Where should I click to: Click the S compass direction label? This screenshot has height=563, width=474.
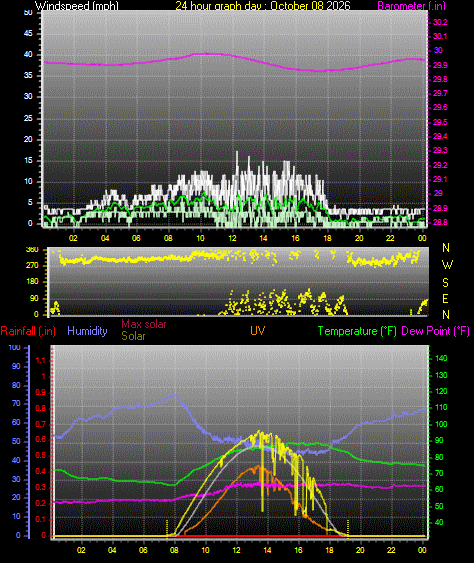(445, 283)
